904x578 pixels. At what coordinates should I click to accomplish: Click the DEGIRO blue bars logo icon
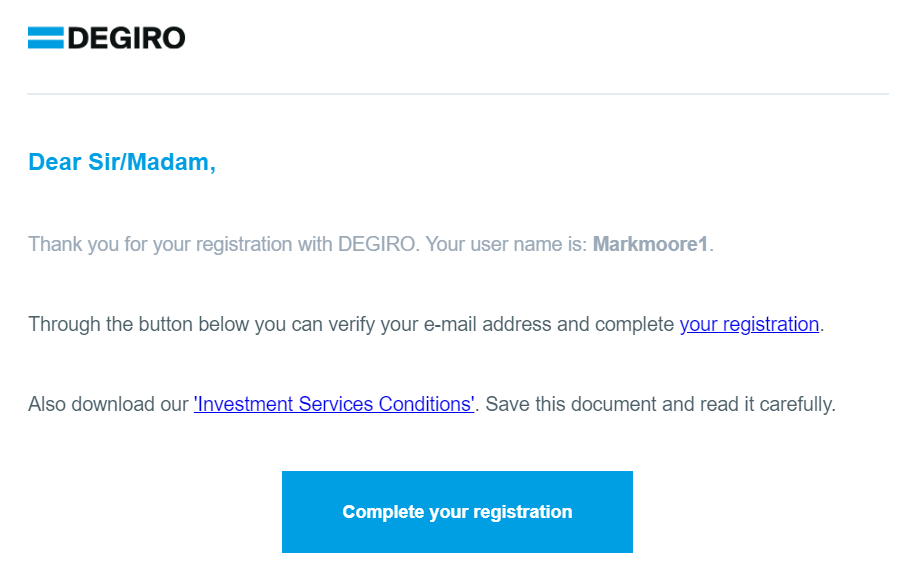[x=45, y=39]
